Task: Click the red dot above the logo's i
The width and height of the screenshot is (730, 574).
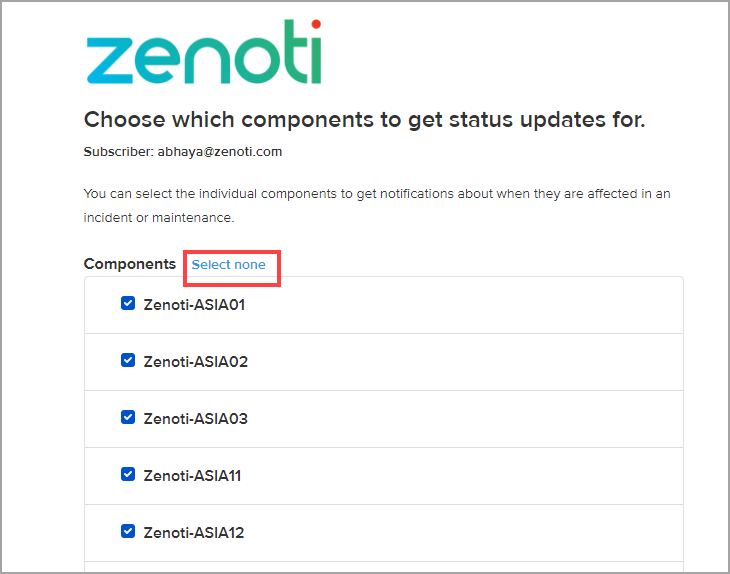Action: (x=316, y=24)
